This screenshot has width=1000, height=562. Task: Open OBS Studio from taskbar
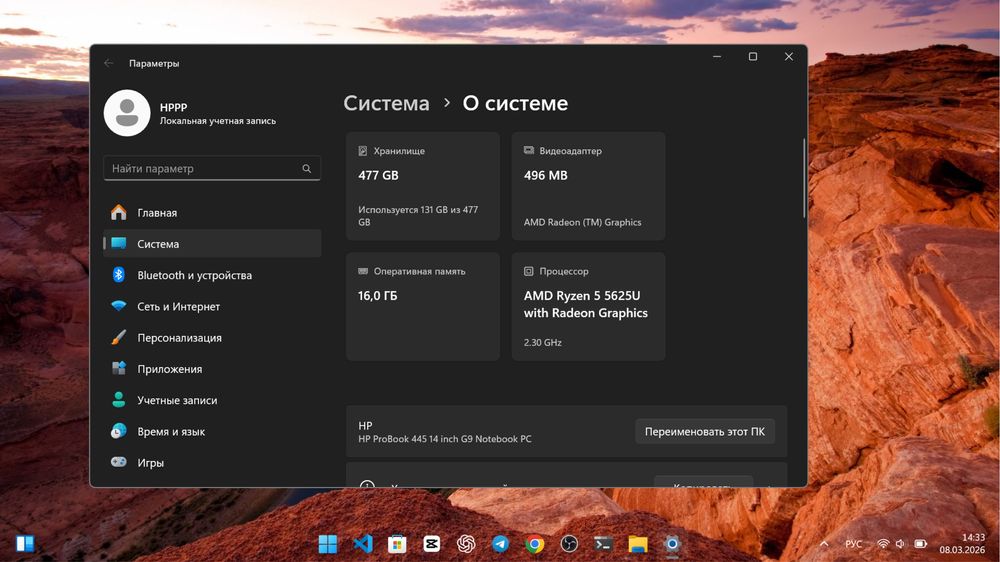[x=569, y=544]
